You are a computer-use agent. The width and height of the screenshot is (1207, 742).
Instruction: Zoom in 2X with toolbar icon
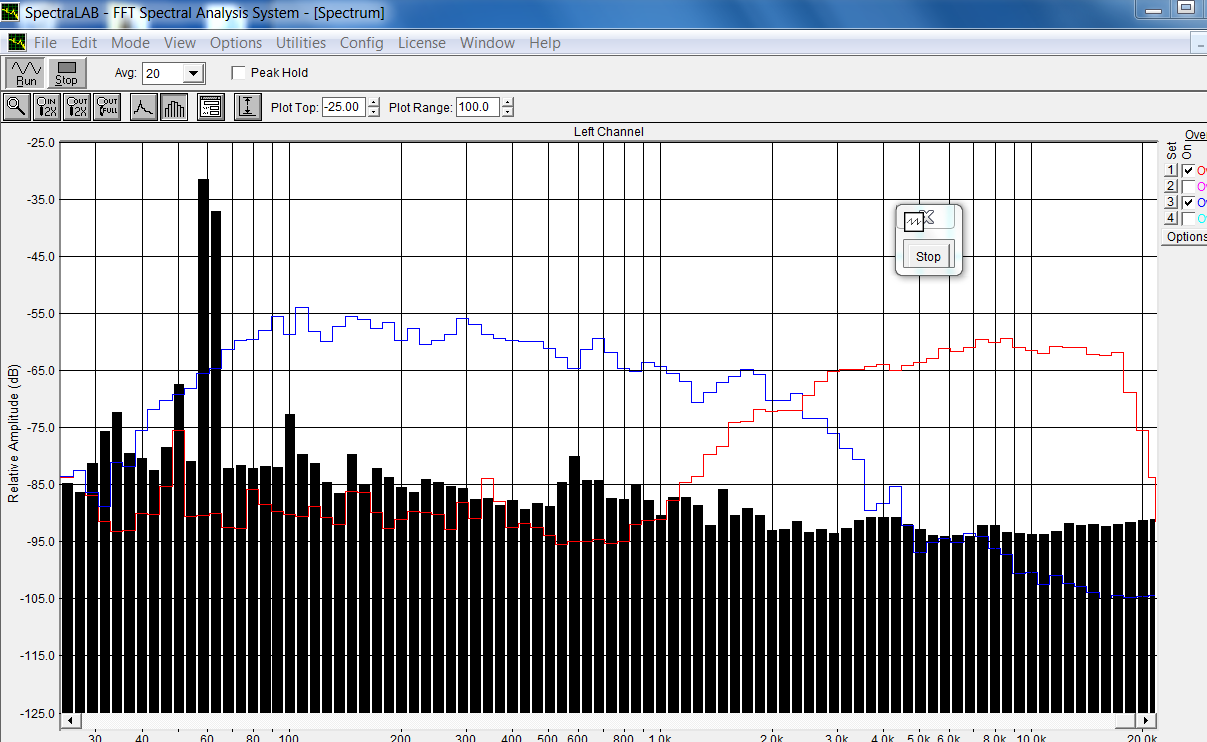(47, 107)
